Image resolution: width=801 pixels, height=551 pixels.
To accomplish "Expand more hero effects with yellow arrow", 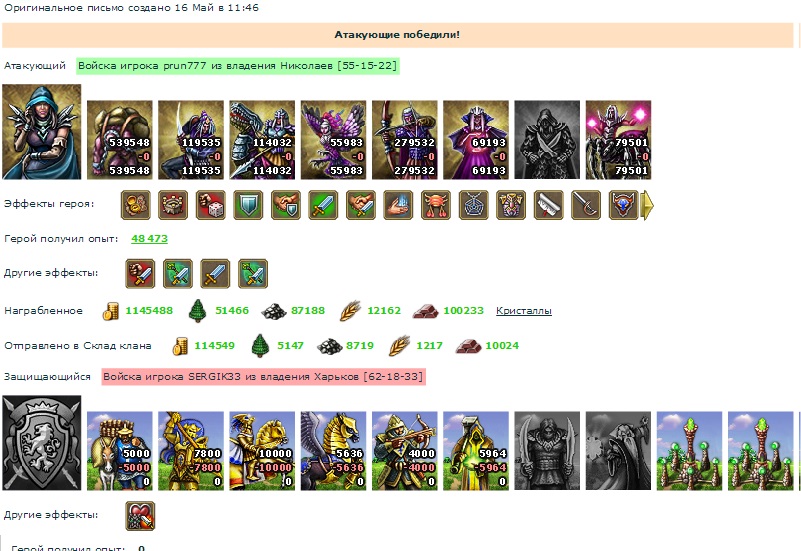I will click(647, 205).
